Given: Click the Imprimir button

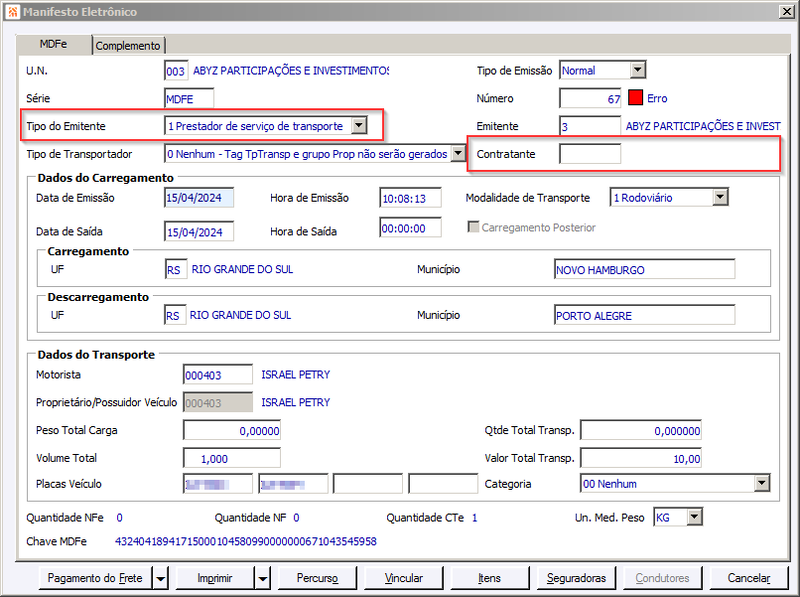Looking at the screenshot, I should (x=215, y=578).
